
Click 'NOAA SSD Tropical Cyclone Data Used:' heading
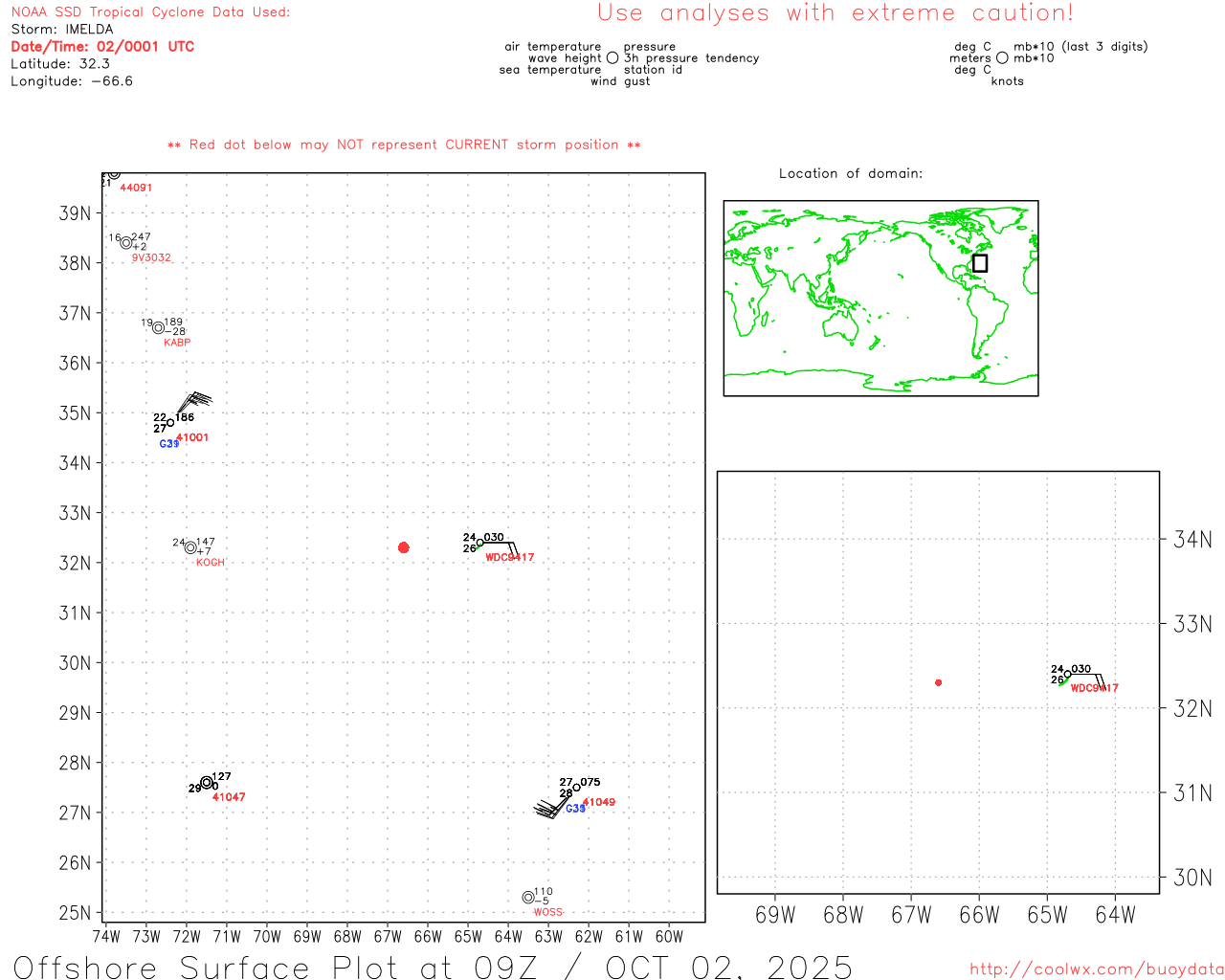pyautogui.click(x=150, y=12)
